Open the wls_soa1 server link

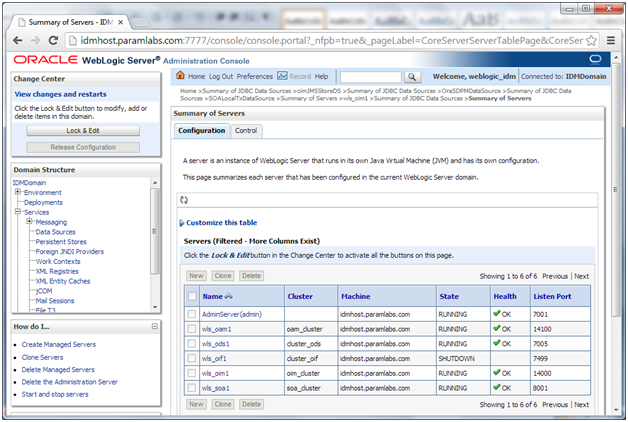click(x=215, y=388)
